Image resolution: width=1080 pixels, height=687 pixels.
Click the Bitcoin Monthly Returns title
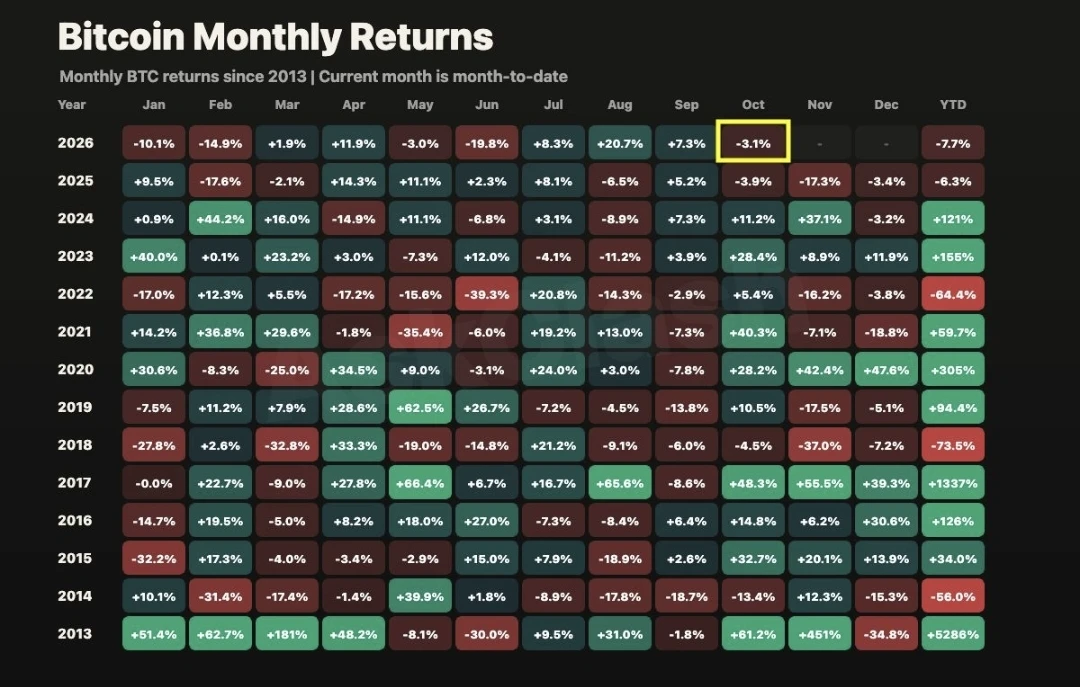[276, 37]
